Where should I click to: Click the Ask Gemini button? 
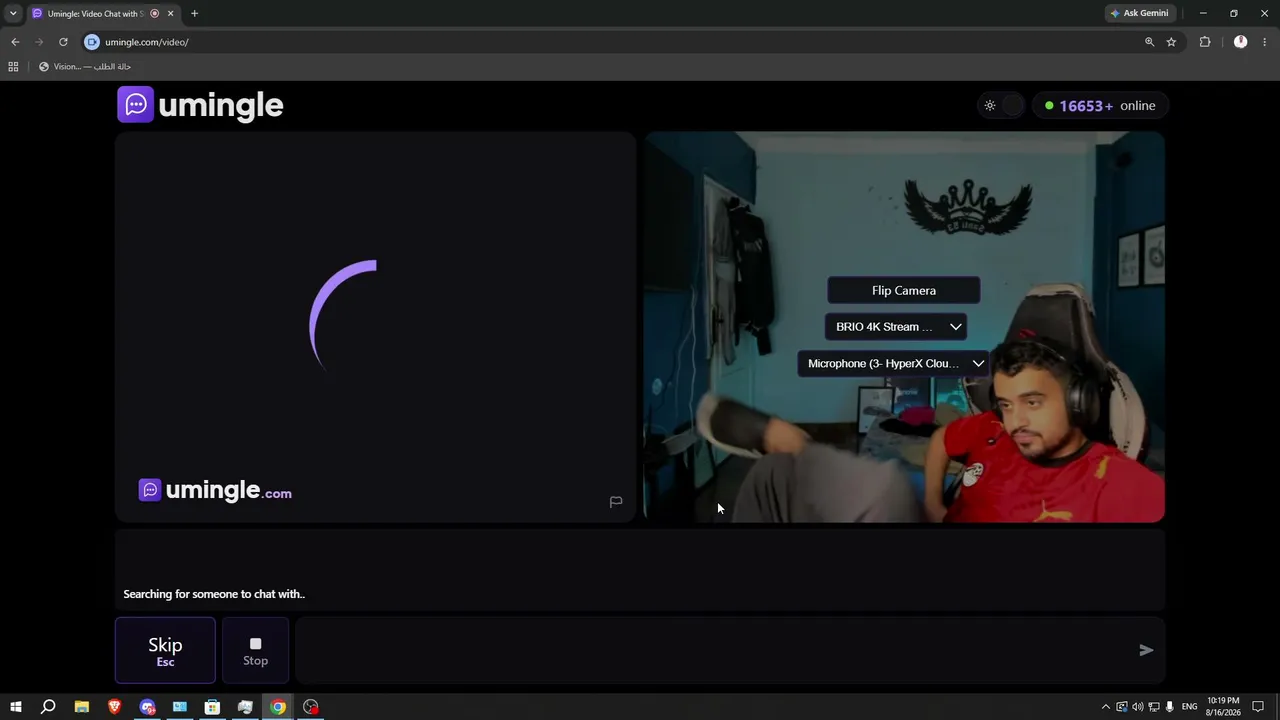(x=1139, y=13)
